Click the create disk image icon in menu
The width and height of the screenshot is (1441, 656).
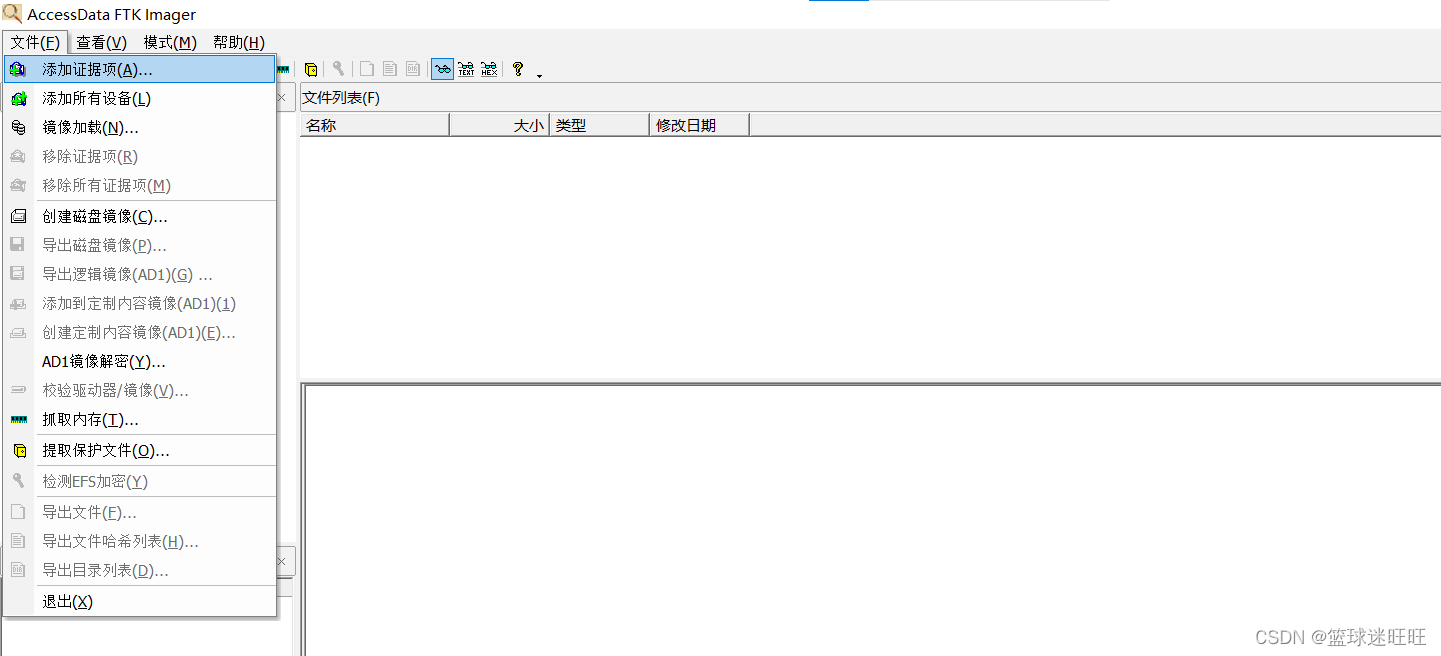coord(18,216)
